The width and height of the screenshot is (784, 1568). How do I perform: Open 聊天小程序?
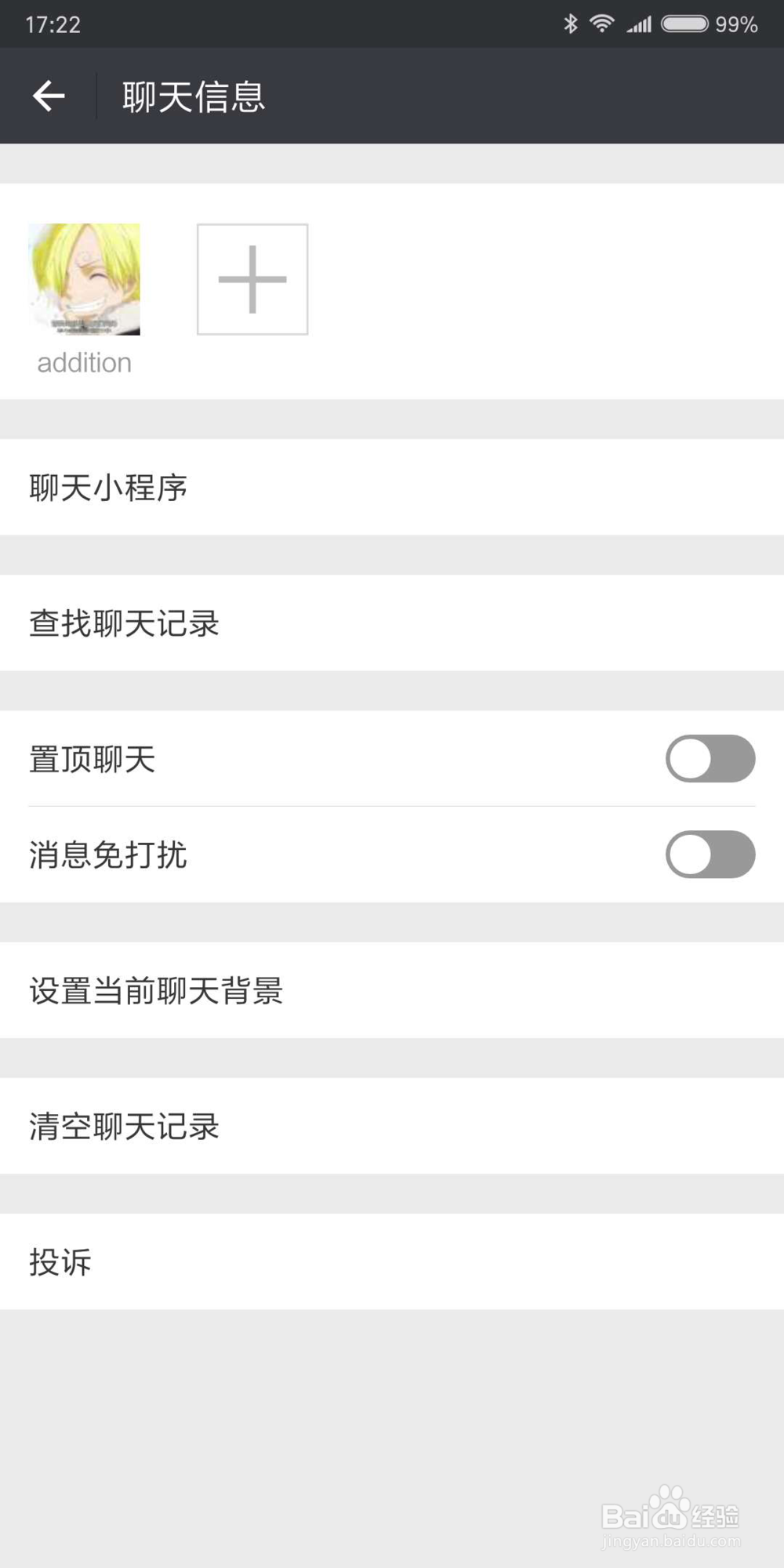click(x=392, y=487)
